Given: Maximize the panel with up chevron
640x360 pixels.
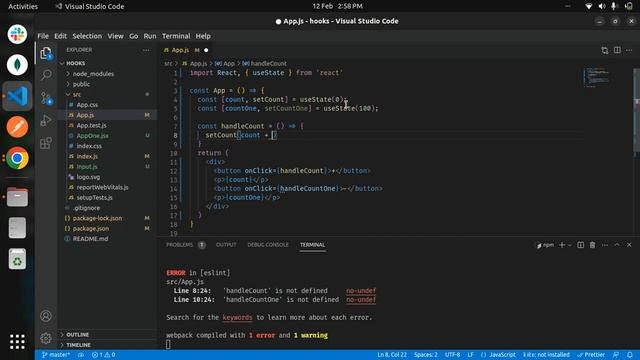Looking at the screenshot, I should [617, 245].
